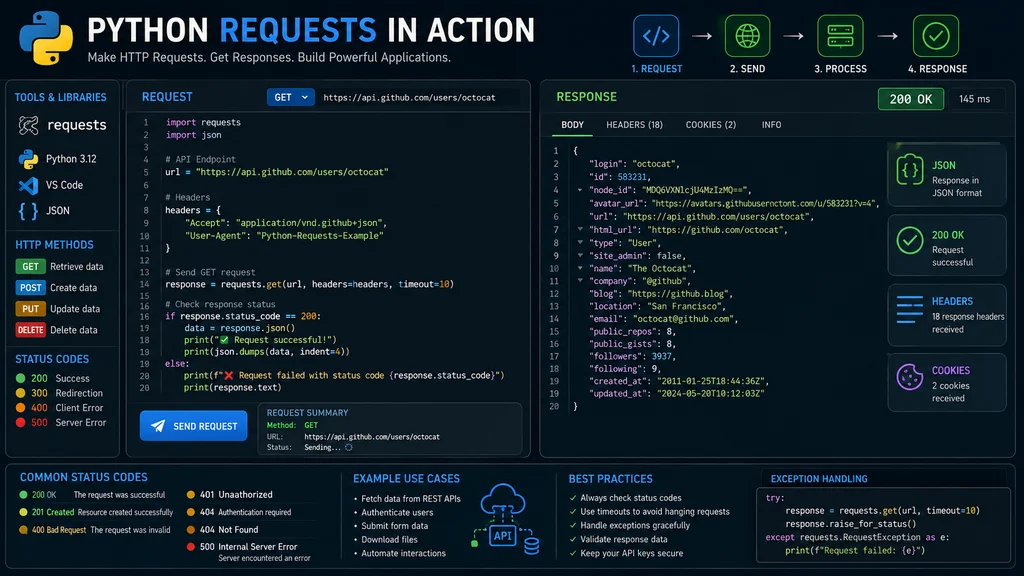Click the checkmark beside Keep your API keys secure
Screen dimensions: 1024x576
tap(573, 553)
